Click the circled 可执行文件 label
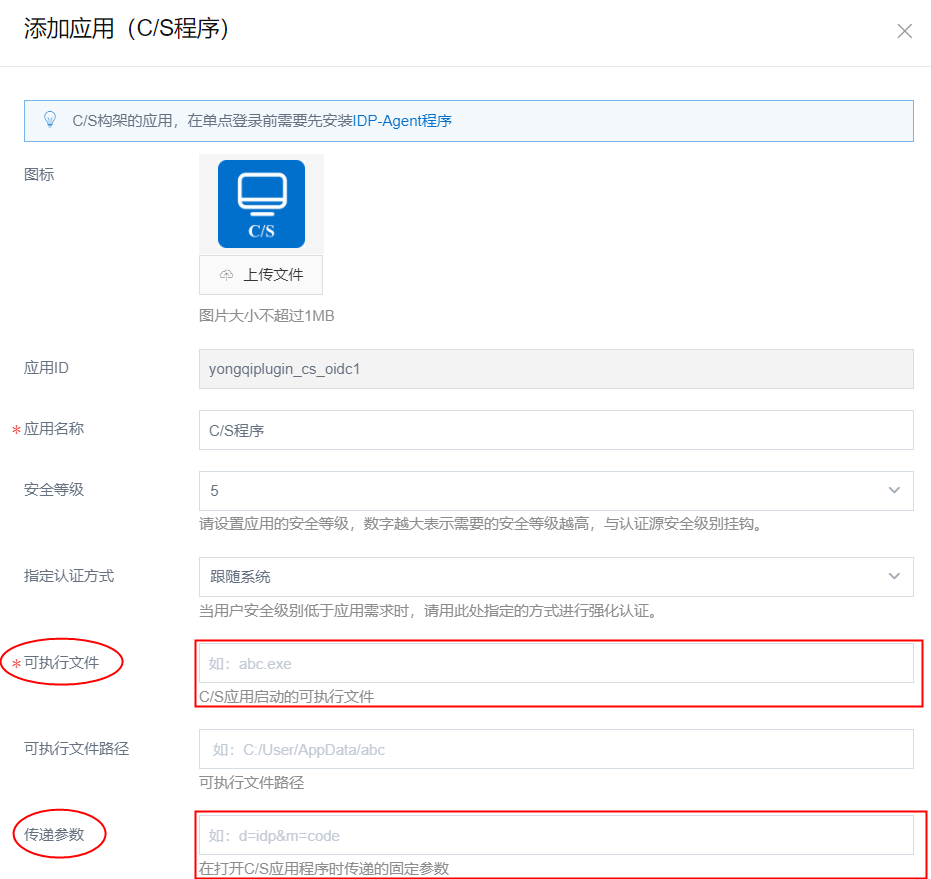The height and width of the screenshot is (879, 931). point(61,662)
